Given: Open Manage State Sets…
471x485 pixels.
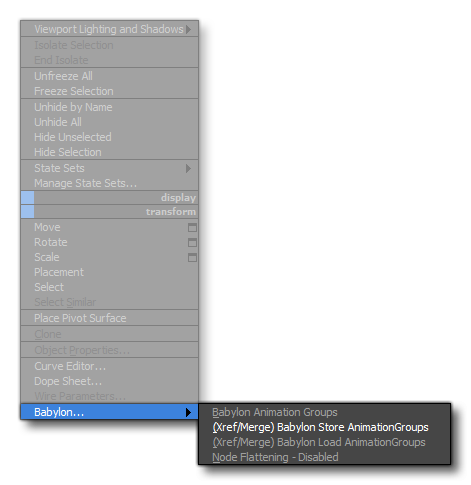Looking at the screenshot, I should click(109, 183).
